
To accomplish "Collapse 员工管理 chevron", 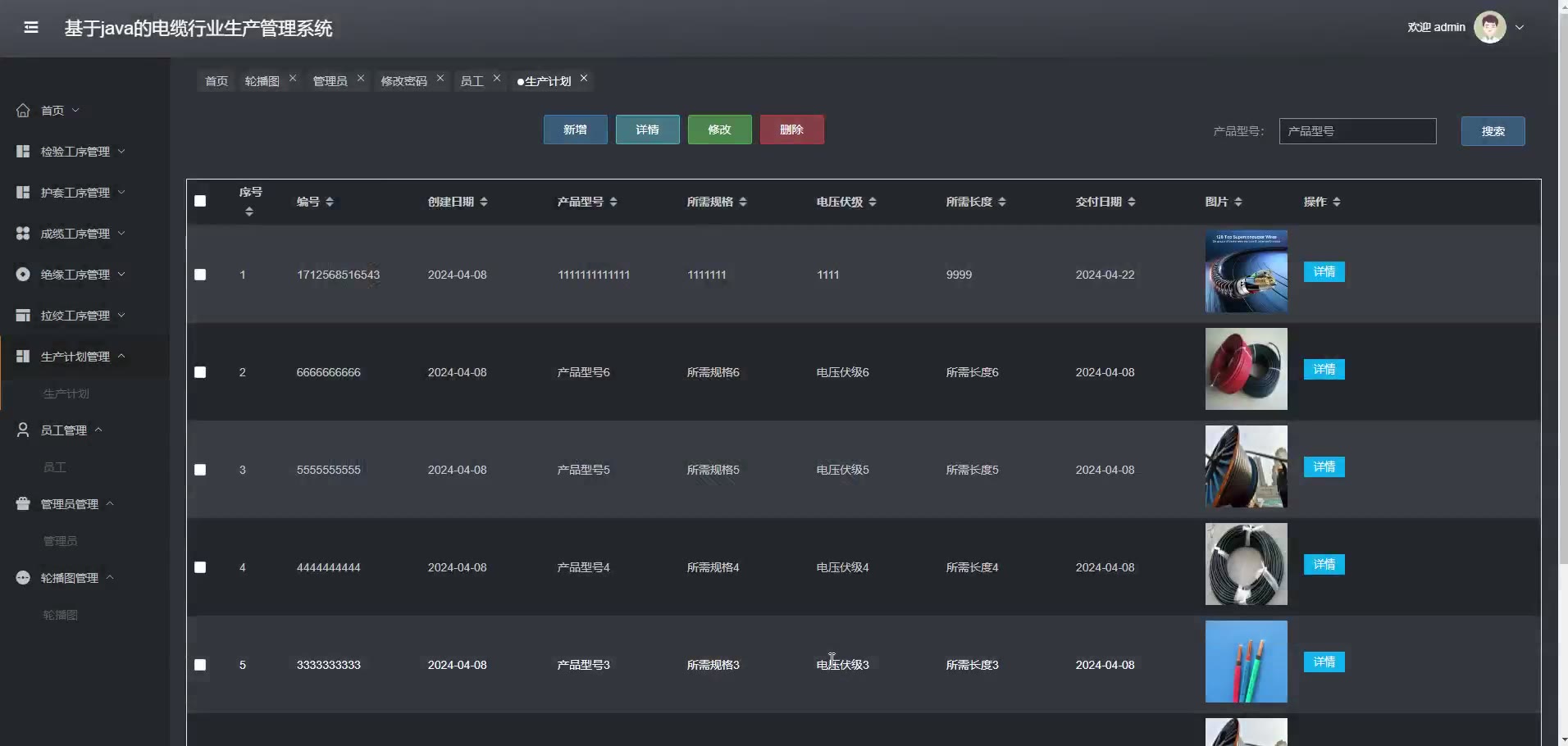I will [x=98, y=430].
